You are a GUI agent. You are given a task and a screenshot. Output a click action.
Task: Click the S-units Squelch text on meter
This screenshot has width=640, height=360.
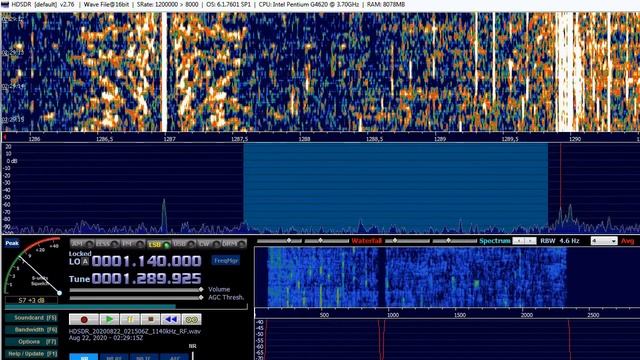40,281
